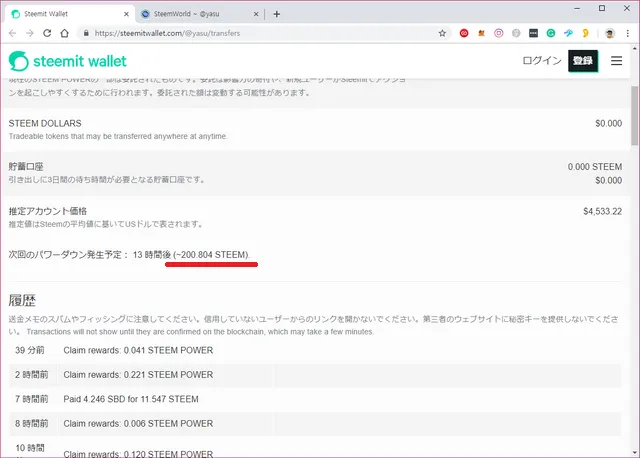The image size is (640, 458).
Task: Click the 推定アカウント価格 label
Action: [x=48, y=211]
